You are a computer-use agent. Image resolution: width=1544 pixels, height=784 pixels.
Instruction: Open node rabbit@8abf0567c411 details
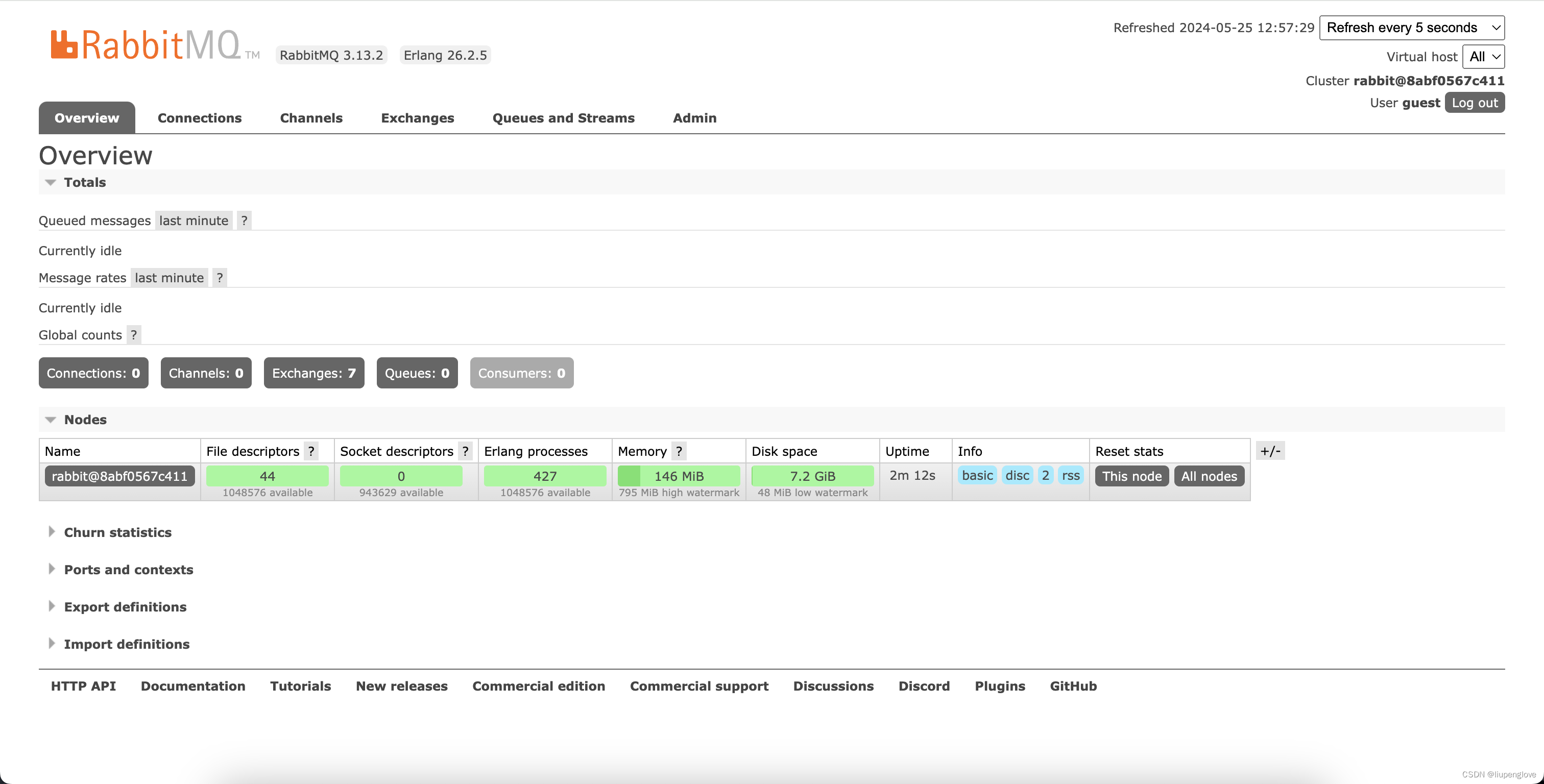(119, 476)
